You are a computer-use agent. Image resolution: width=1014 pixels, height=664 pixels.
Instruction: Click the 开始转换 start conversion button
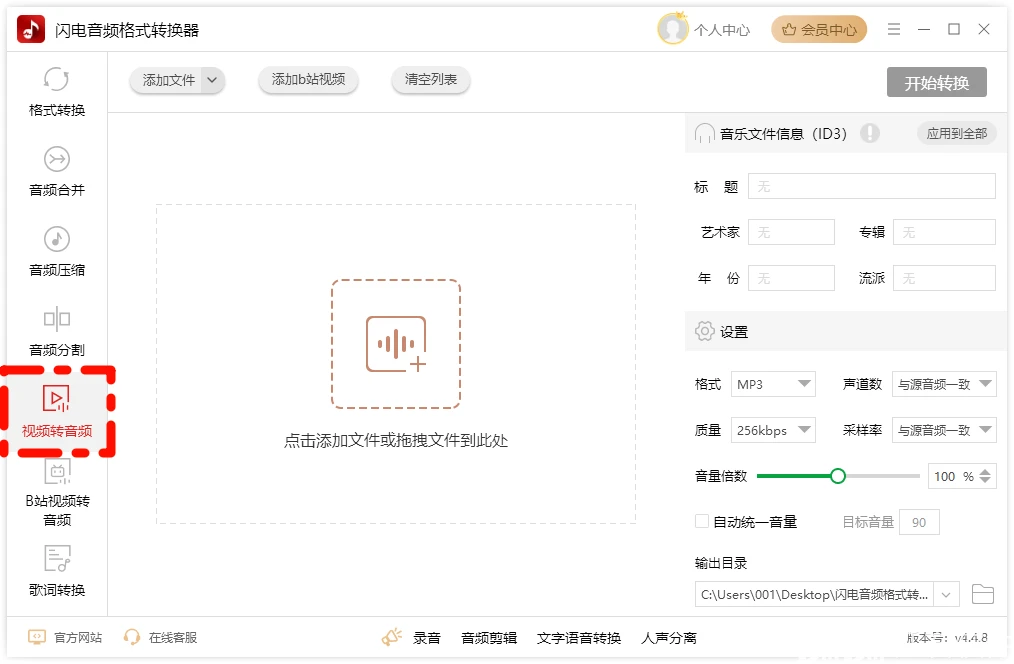click(936, 82)
